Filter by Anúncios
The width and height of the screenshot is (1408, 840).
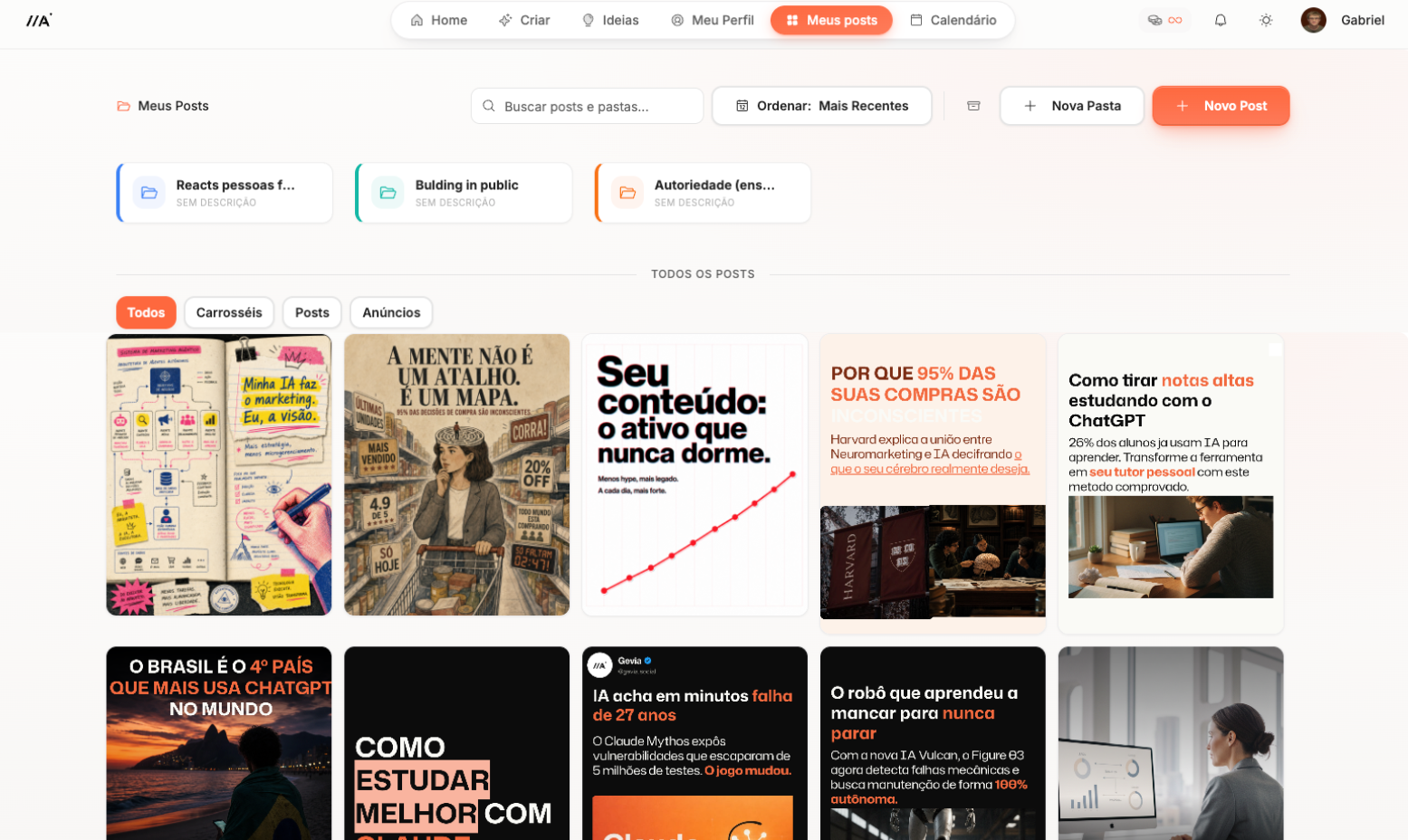tap(391, 312)
